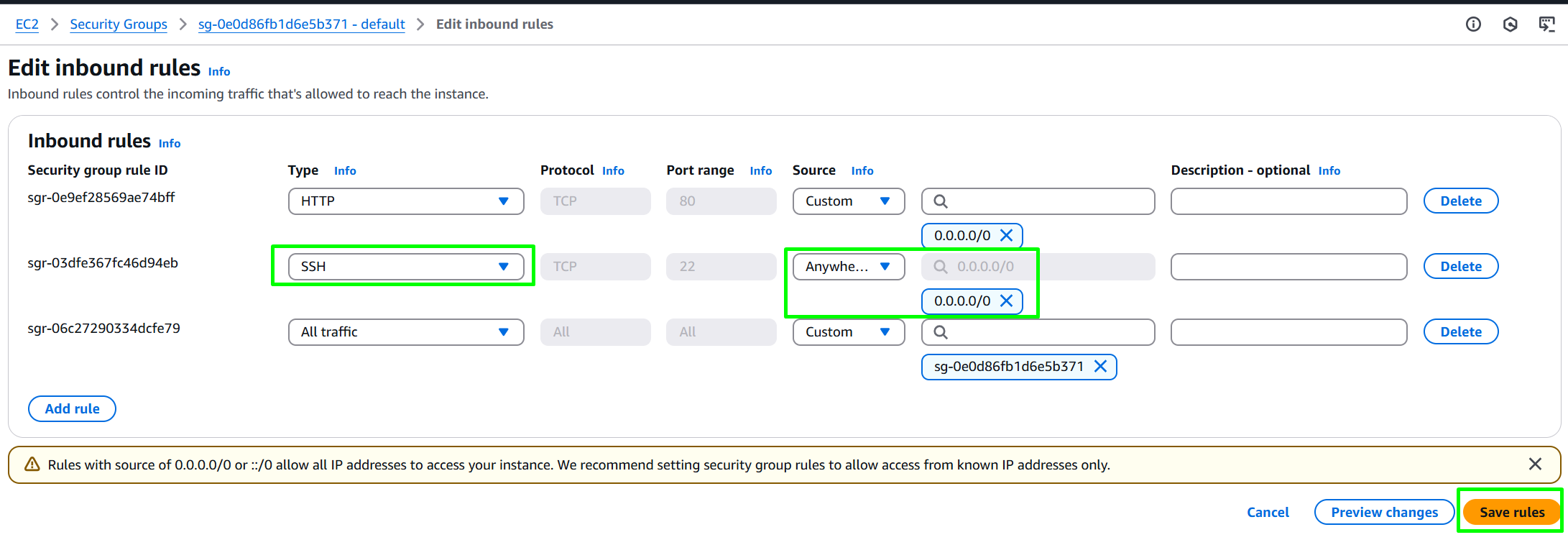Remove the 0.0.0.0/0 tag under SSH rule
This screenshot has height=545, width=1568.
[1006, 301]
